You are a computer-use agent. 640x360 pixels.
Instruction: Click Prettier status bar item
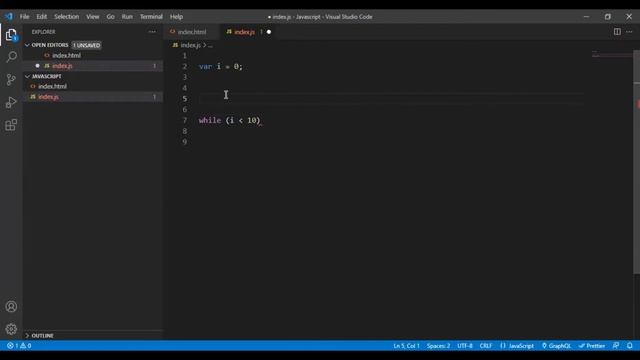592,346
